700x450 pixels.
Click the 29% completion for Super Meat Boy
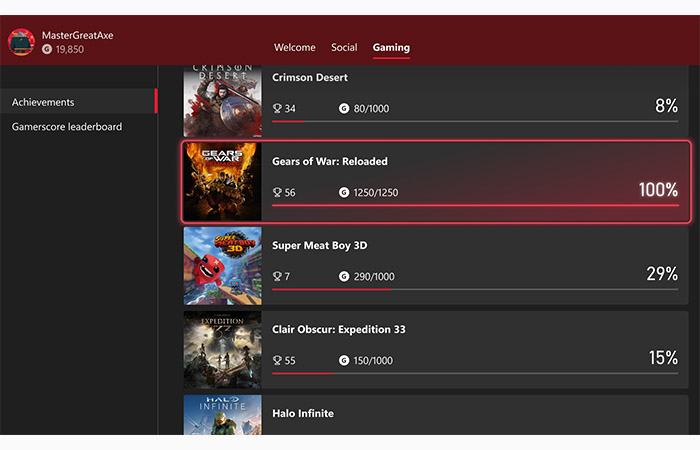pyautogui.click(x=661, y=274)
